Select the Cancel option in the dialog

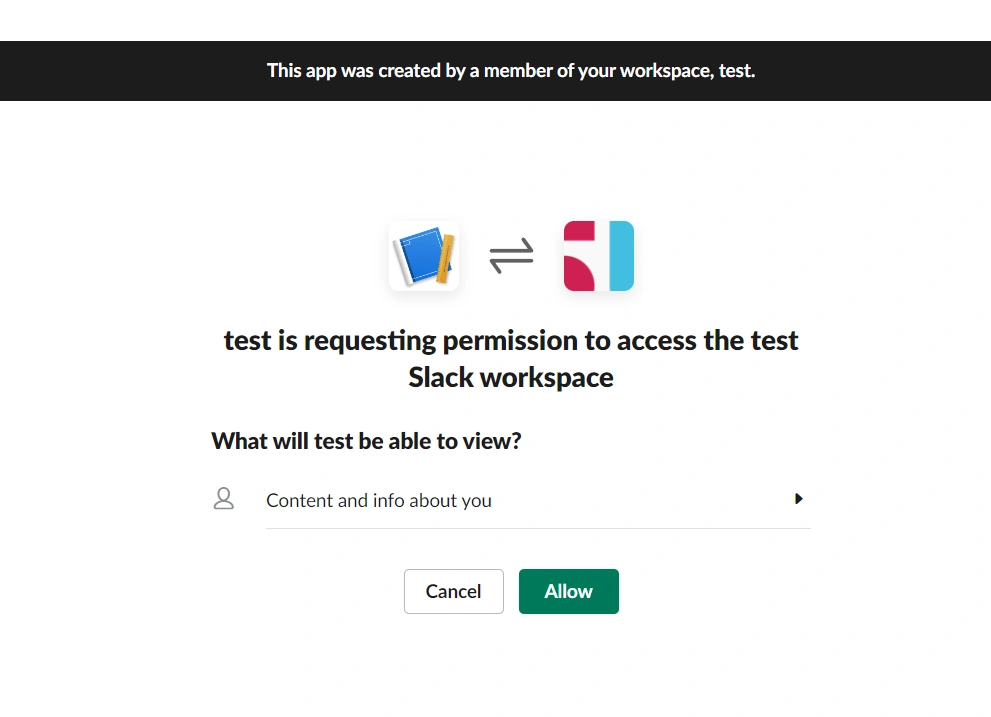(453, 591)
